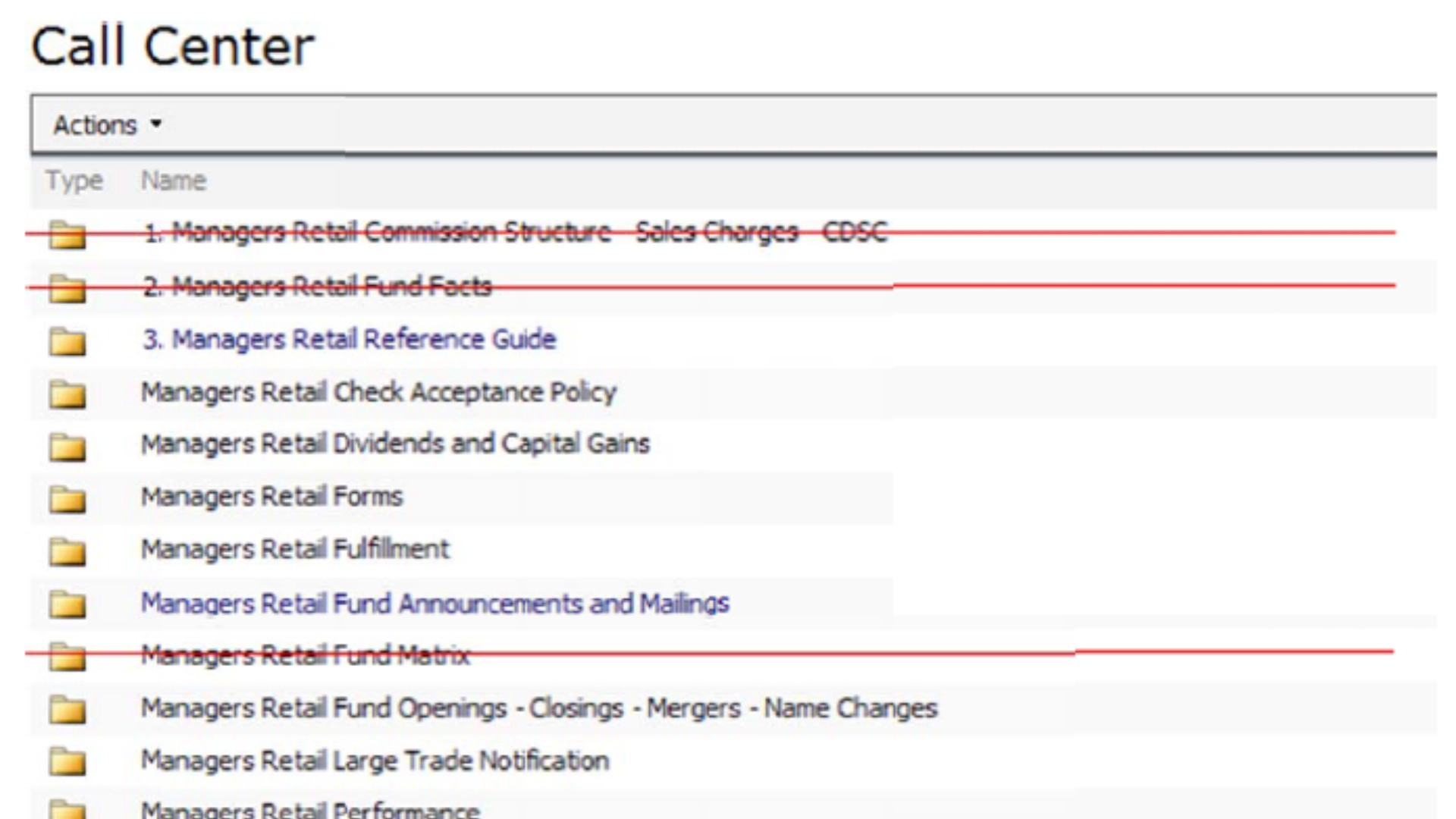
Task: Click folder icon for Fund Openings - Closings
Action: pos(67,709)
